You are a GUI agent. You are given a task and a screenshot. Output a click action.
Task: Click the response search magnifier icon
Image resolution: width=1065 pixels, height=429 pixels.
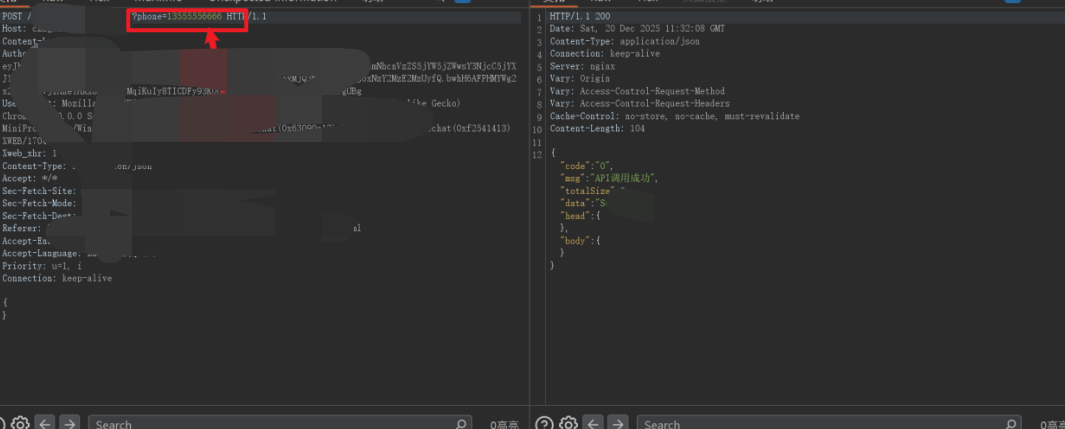[1010, 424]
